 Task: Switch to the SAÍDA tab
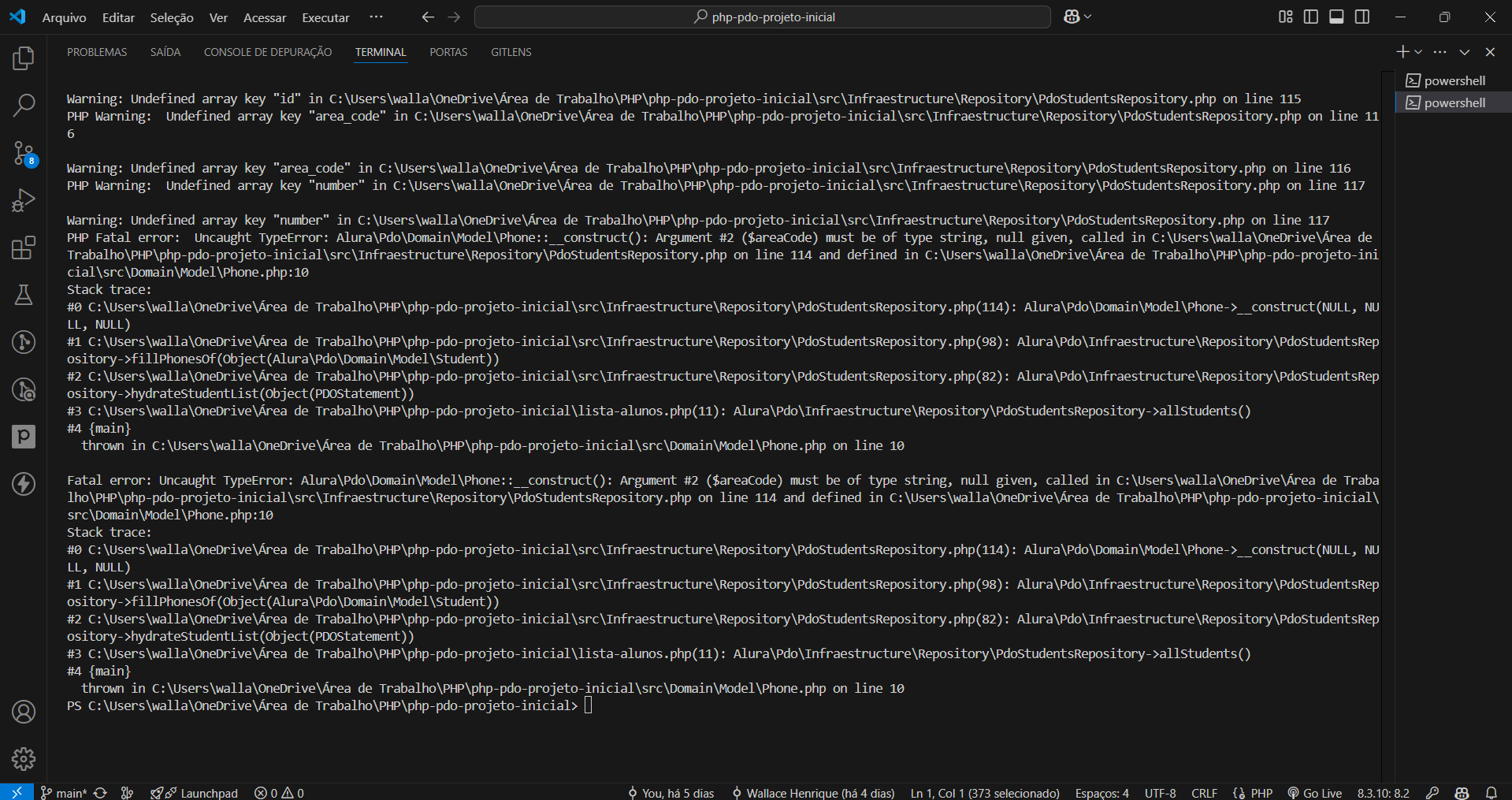click(x=165, y=52)
